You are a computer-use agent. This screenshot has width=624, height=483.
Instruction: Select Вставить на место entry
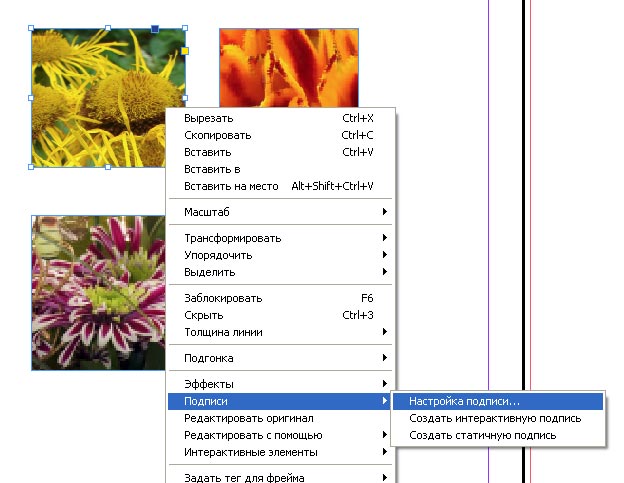[x=280, y=186]
